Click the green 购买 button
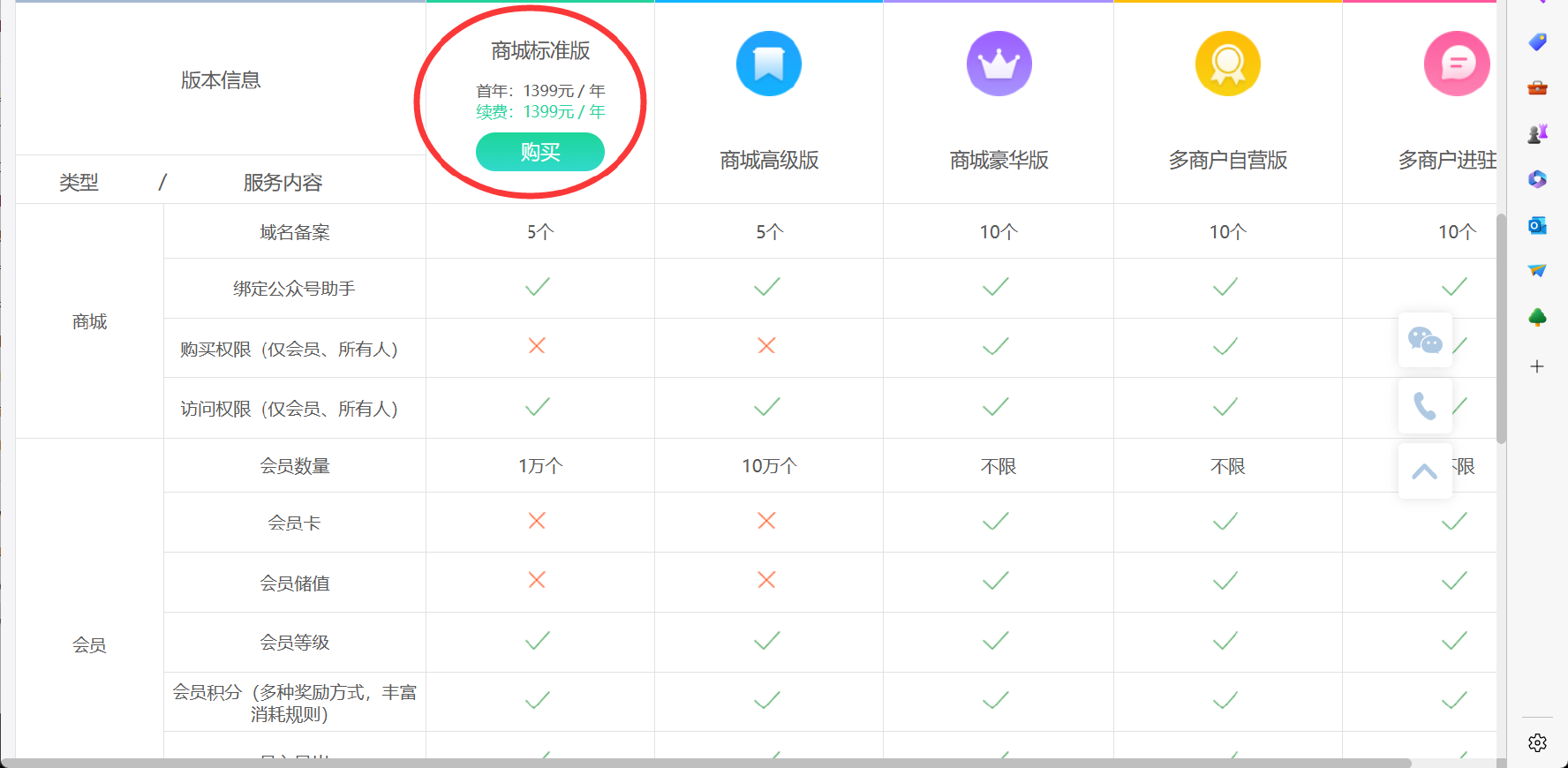Screen dimensions: 1568x768 pyautogui.click(x=539, y=152)
